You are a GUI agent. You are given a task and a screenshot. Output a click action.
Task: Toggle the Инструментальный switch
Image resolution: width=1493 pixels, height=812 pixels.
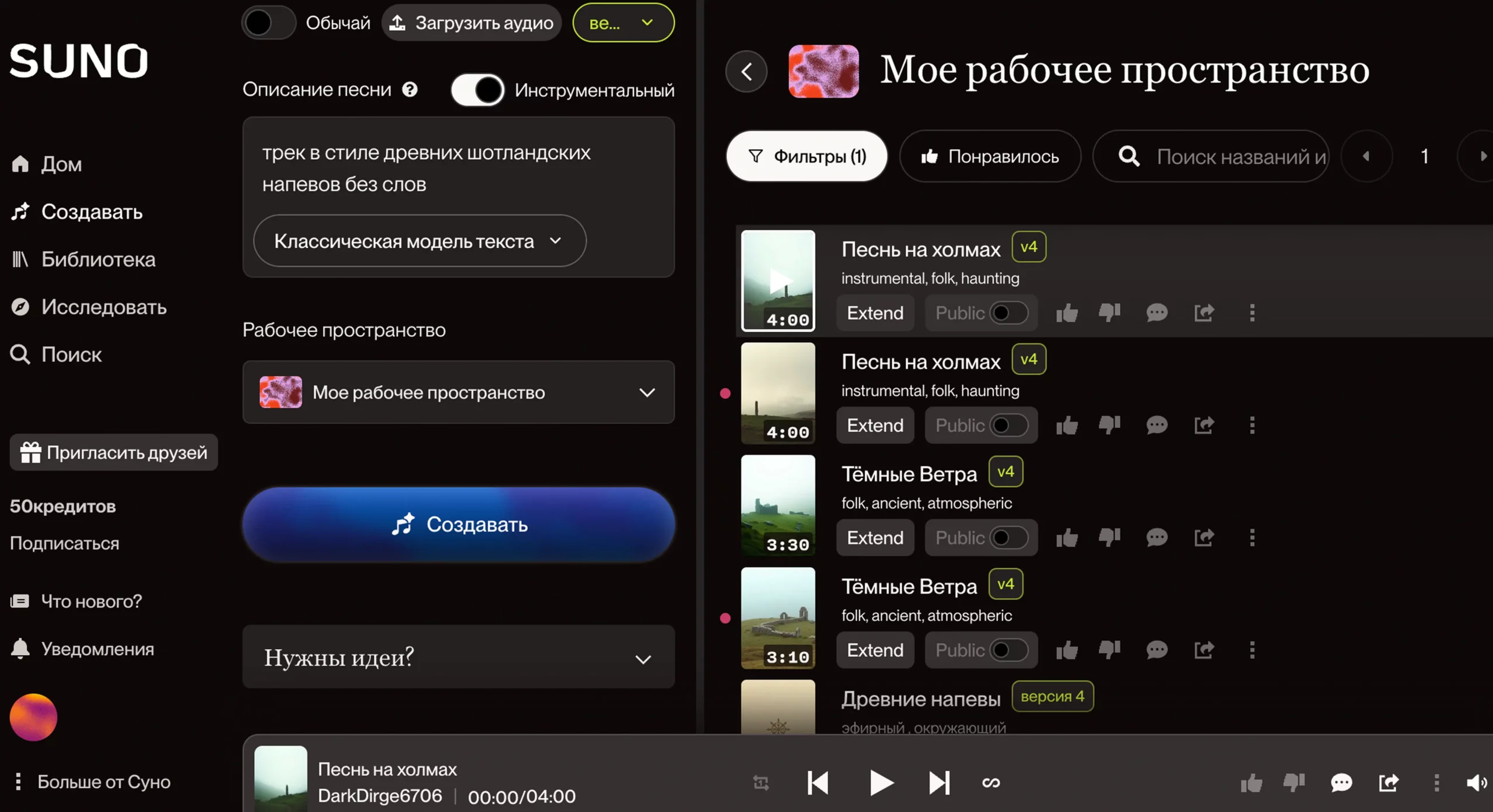(477, 90)
